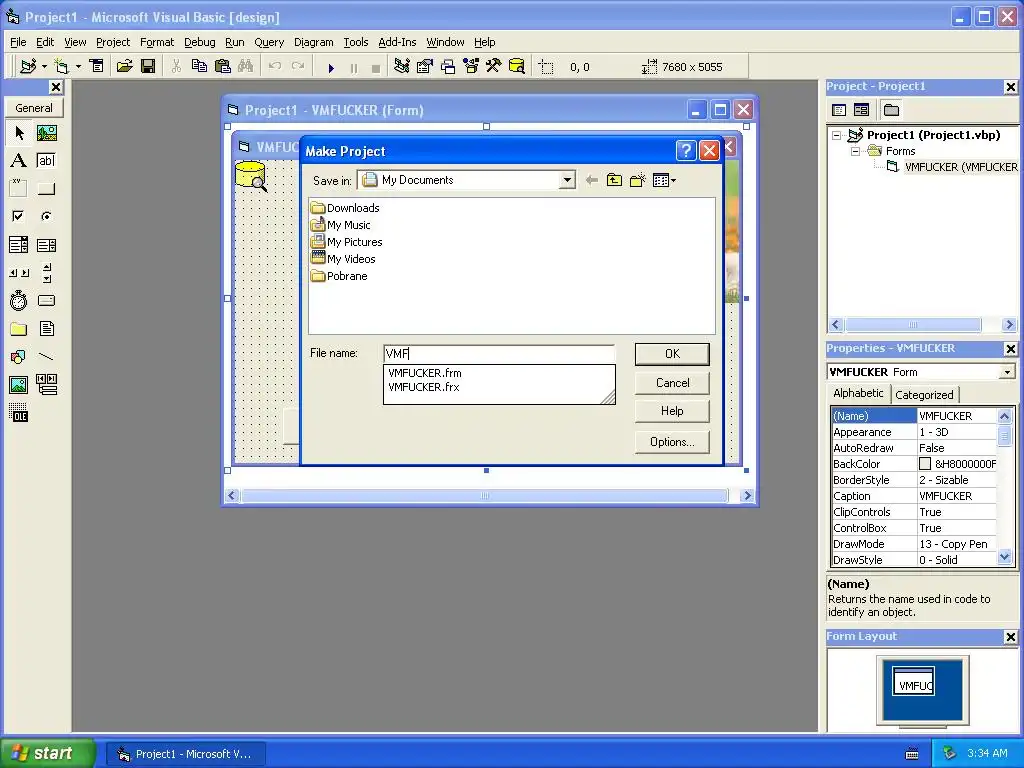Switch to the Alphabetic tab
Screen dimensions: 1024x768
[858, 393]
